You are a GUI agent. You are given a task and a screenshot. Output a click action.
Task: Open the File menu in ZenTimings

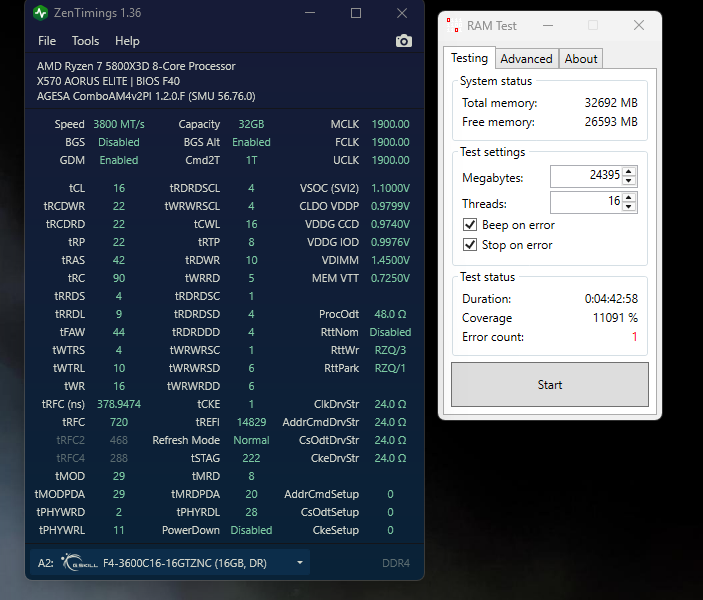[47, 41]
